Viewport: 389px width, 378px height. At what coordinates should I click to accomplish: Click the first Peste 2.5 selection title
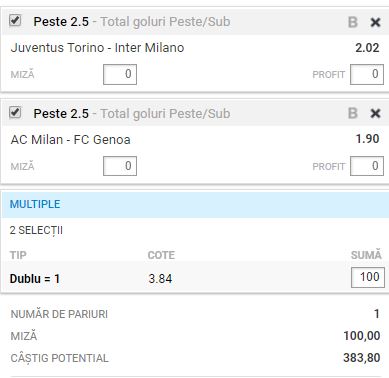tap(61, 22)
